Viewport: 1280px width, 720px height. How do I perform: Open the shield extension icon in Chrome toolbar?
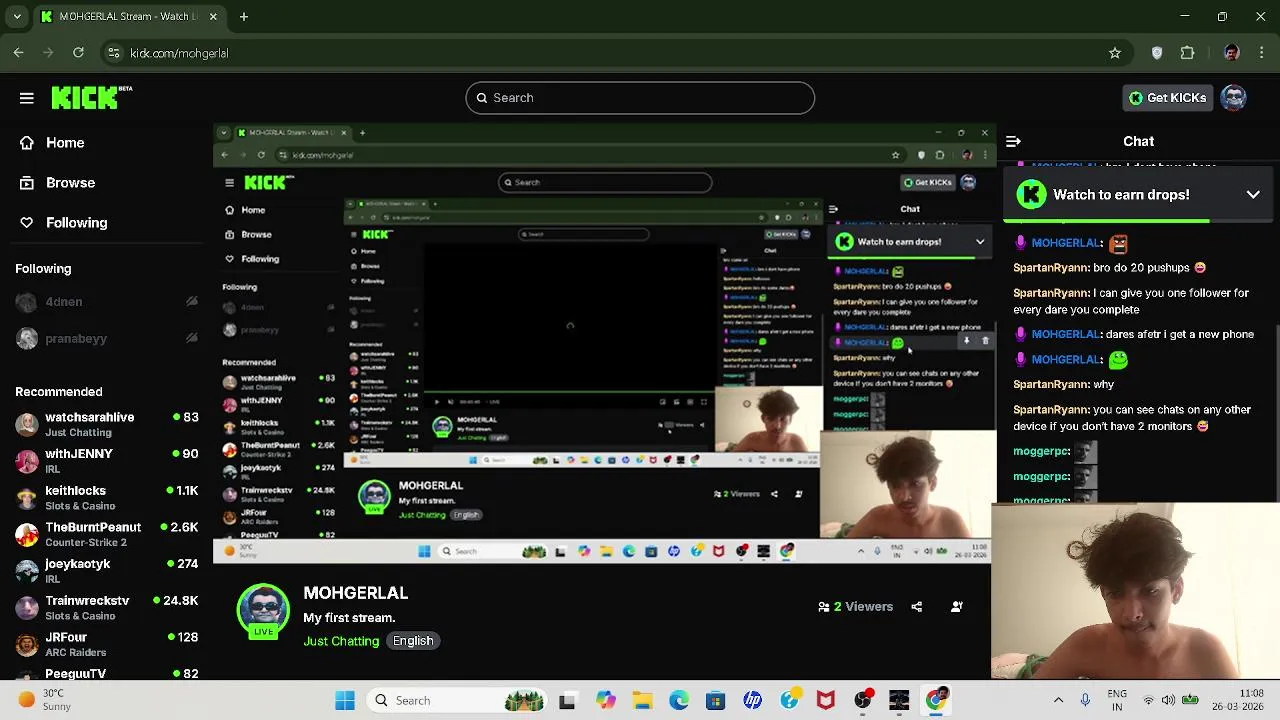pos(1157,53)
